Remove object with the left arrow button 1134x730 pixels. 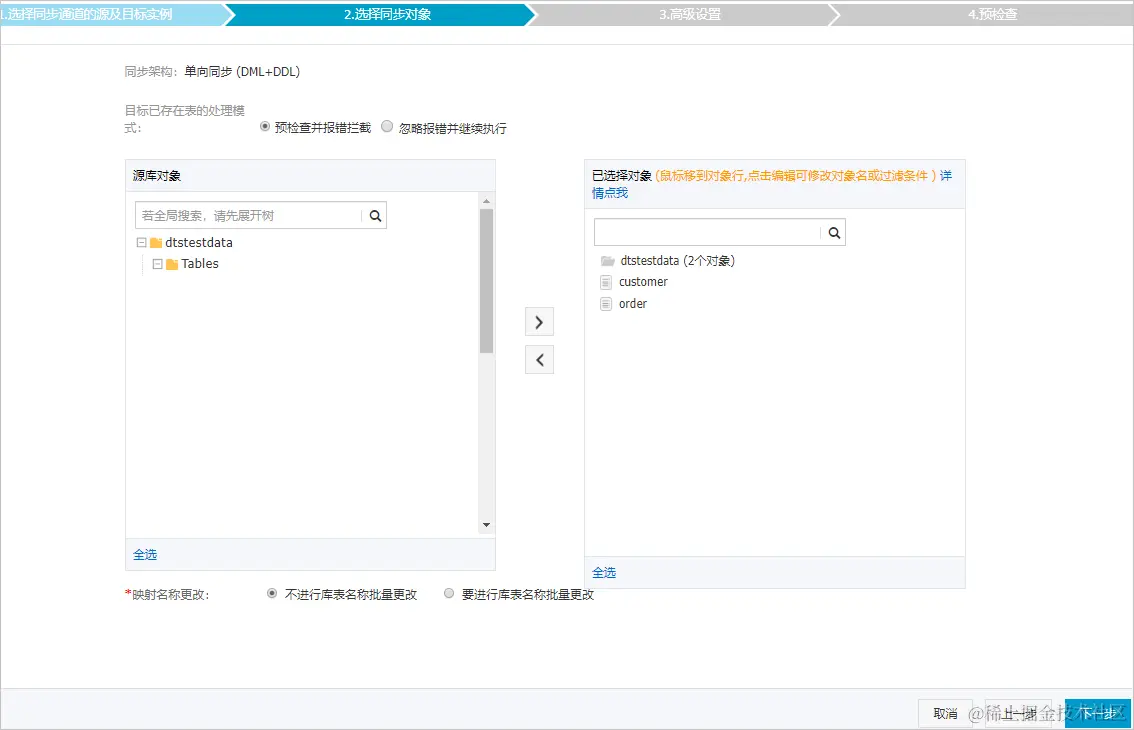point(539,360)
